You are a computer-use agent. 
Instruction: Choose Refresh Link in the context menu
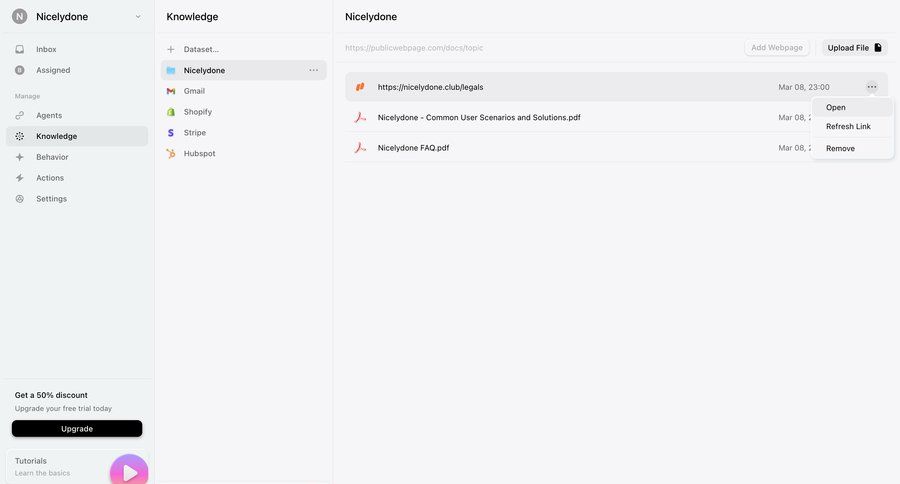point(848,127)
